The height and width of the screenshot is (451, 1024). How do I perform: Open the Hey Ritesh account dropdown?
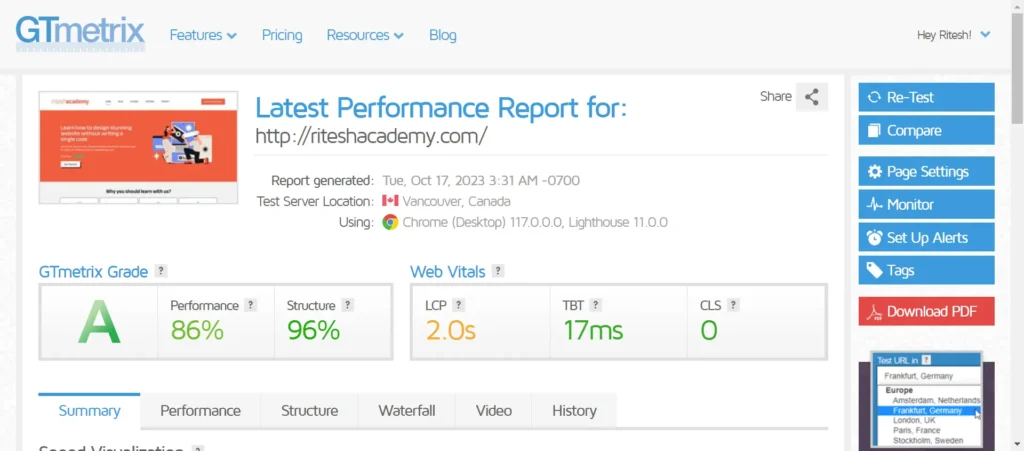click(x=953, y=35)
